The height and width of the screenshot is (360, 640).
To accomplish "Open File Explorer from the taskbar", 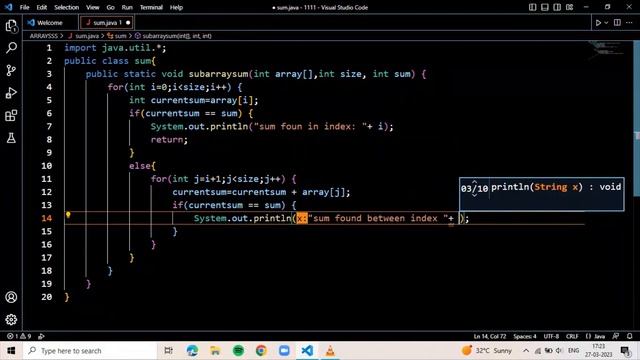I will [215, 351].
